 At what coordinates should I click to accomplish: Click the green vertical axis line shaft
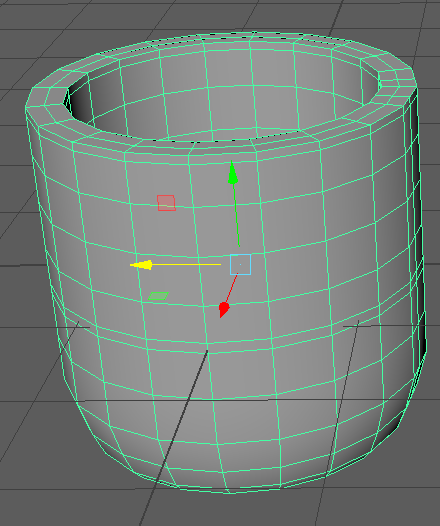tap(236, 215)
